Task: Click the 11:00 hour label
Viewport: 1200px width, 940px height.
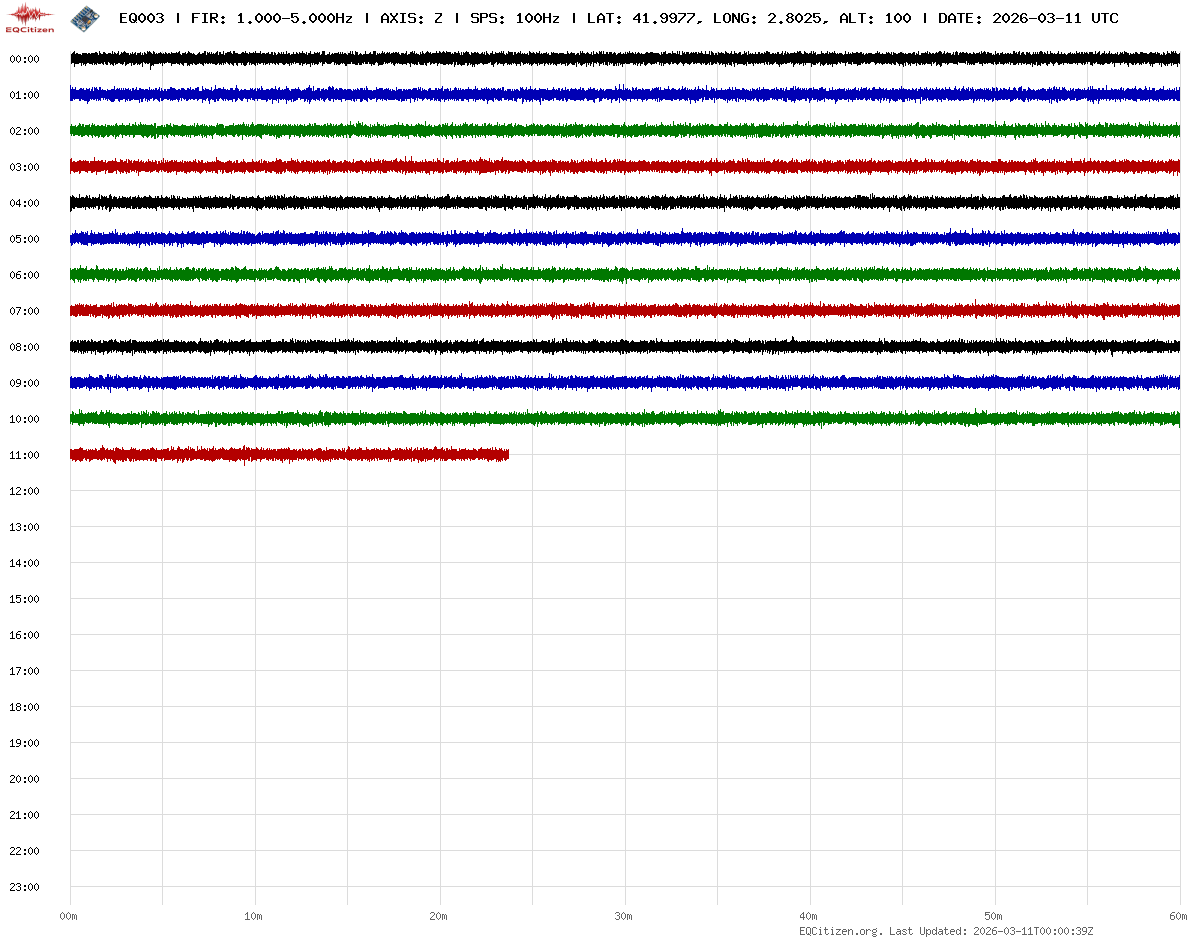Action: pyautogui.click(x=24, y=455)
